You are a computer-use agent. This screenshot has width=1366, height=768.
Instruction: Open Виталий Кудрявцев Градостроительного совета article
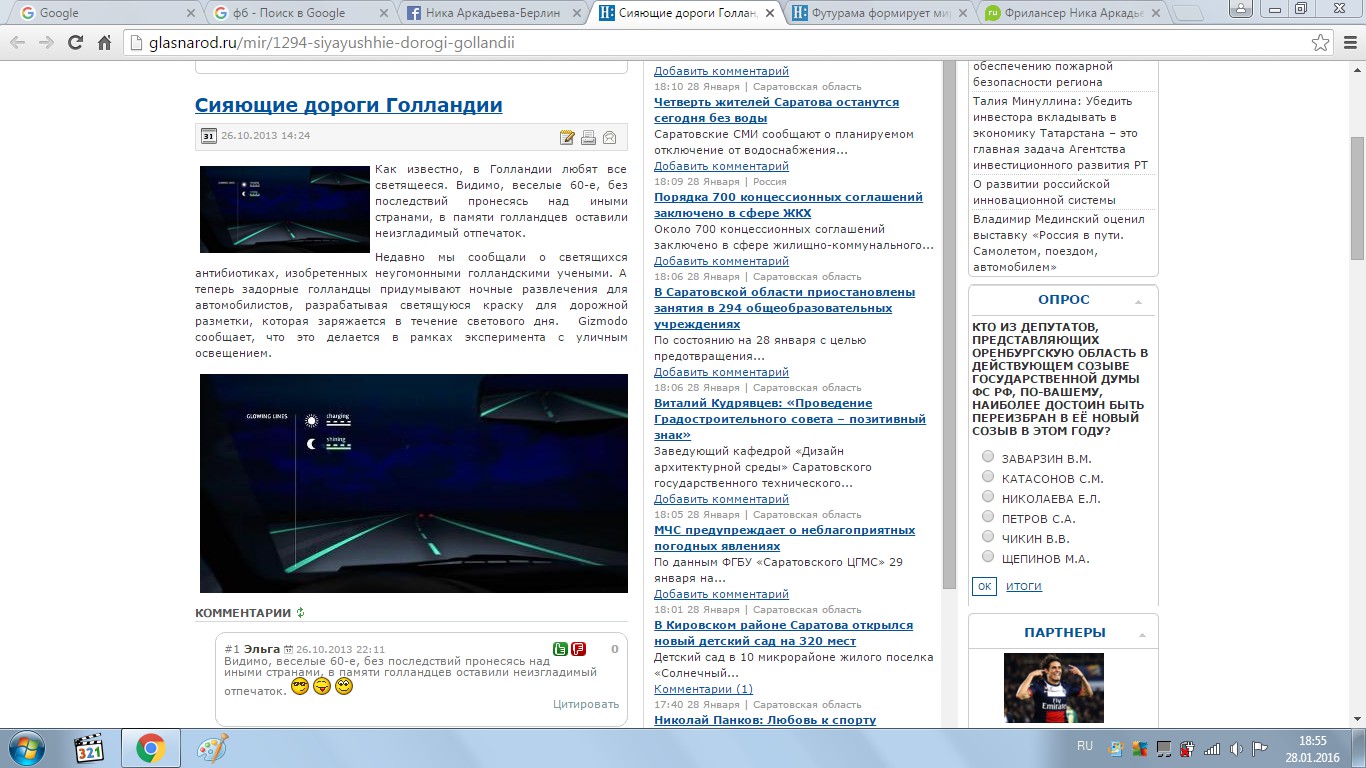click(x=790, y=419)
